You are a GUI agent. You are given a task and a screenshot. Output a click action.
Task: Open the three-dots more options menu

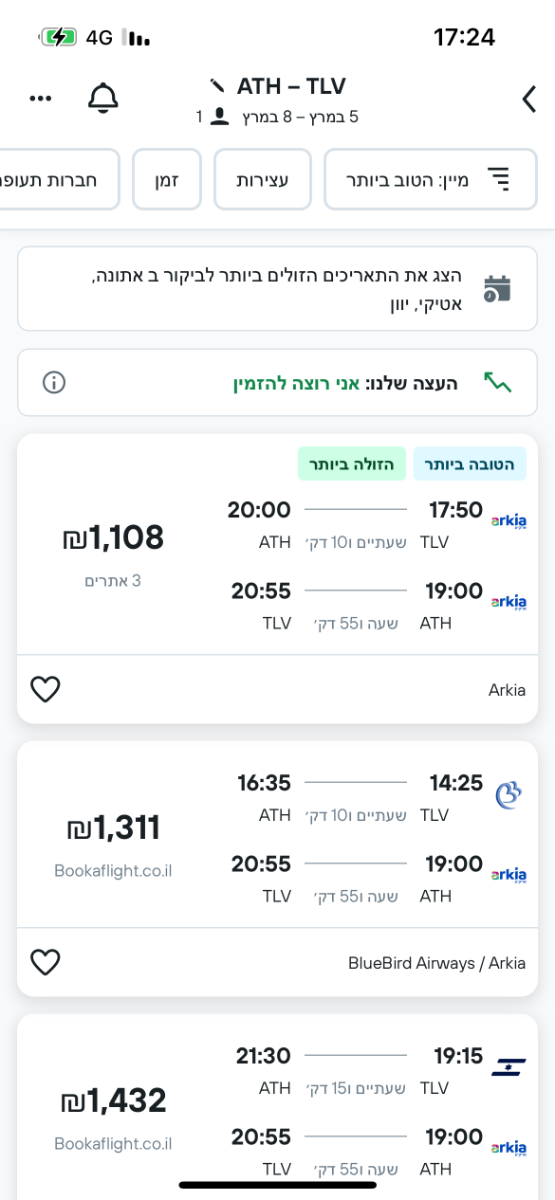(x=41, y=98)
